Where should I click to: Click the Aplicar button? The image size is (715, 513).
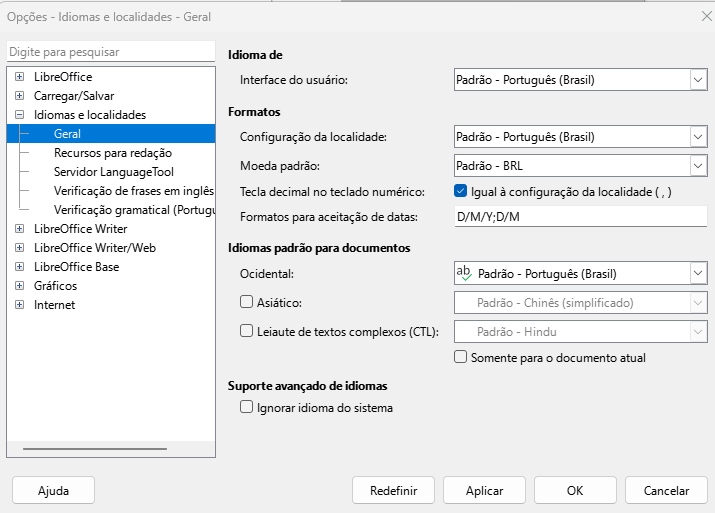click(x=484, y=490)
